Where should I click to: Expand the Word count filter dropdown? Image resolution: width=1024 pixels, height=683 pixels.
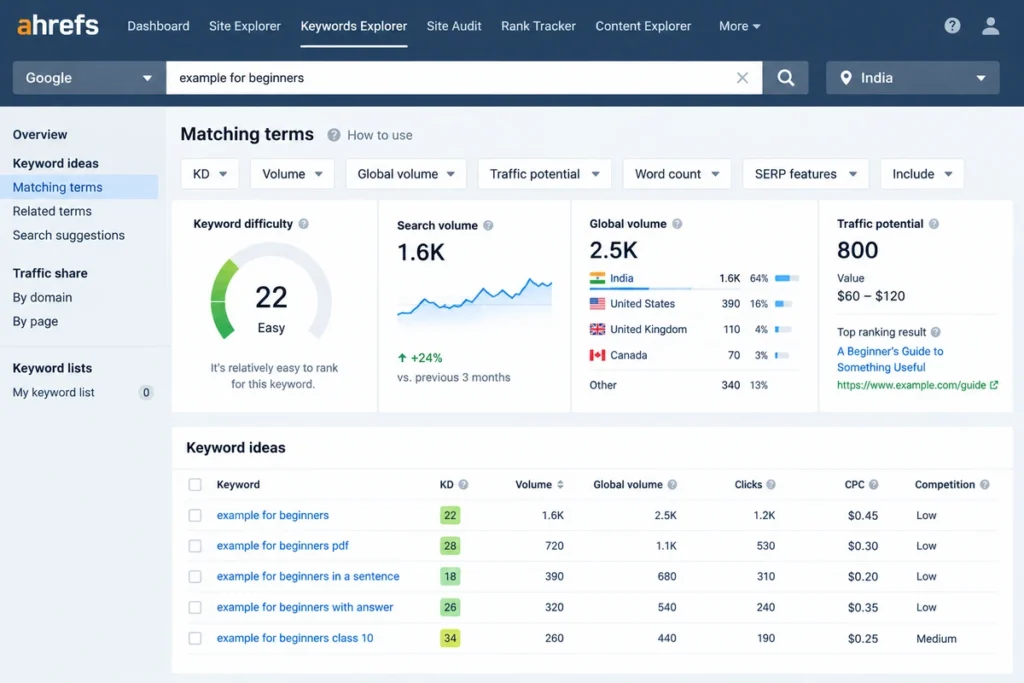pos(677,174)
